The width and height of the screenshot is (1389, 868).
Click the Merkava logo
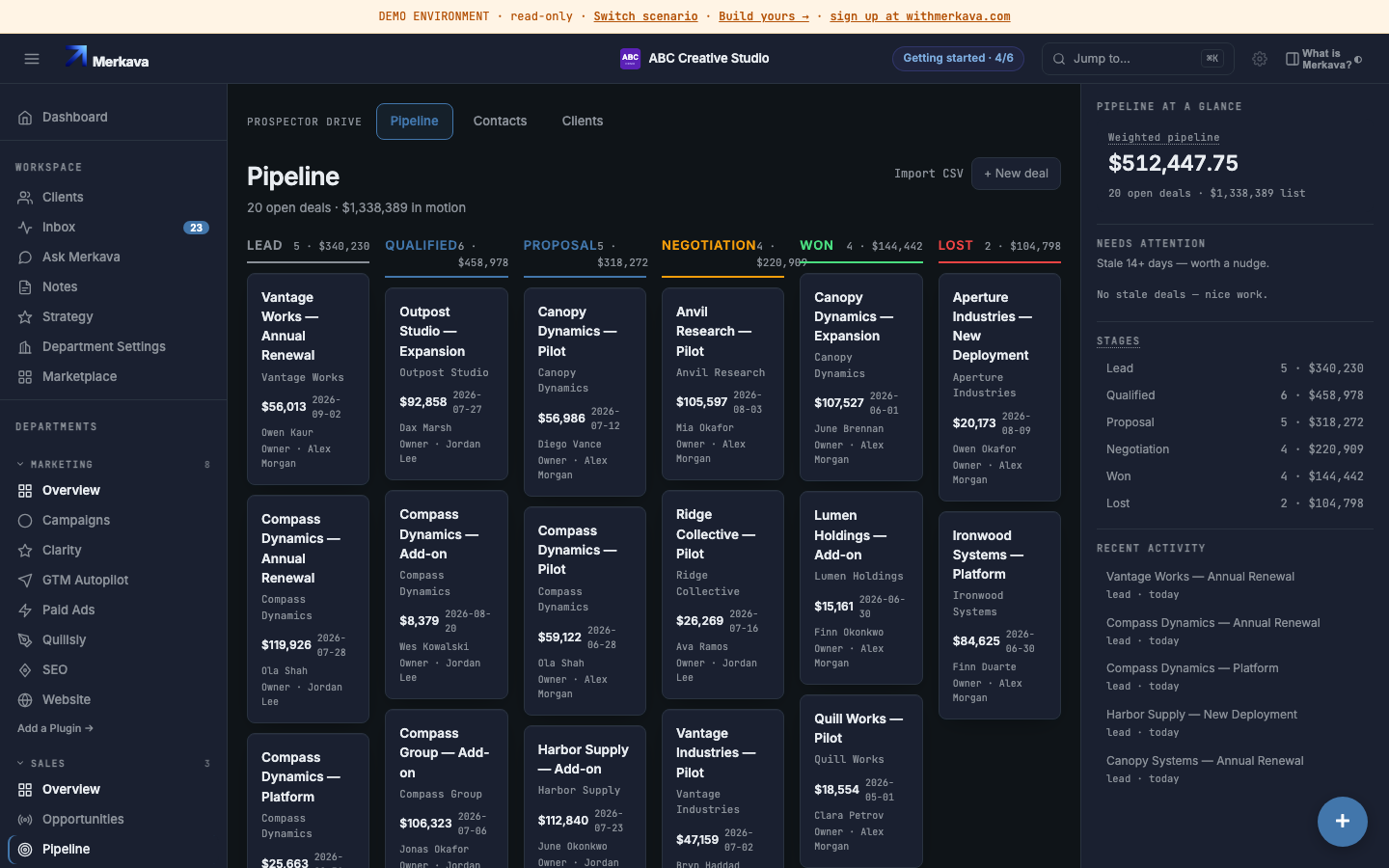(106, 58)
